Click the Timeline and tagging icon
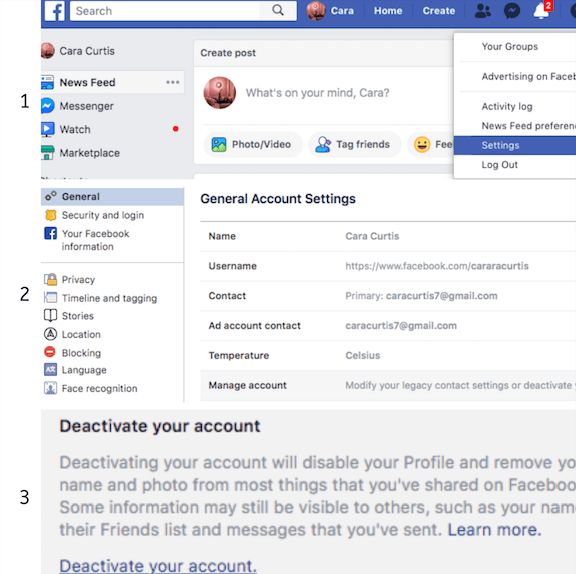 [51, 297]
